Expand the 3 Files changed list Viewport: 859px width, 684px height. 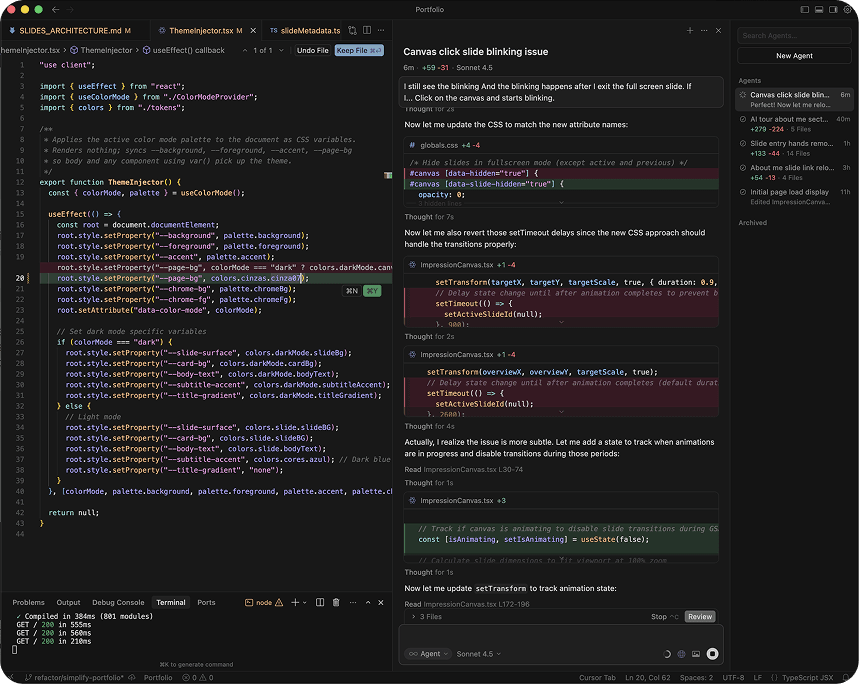428,617
